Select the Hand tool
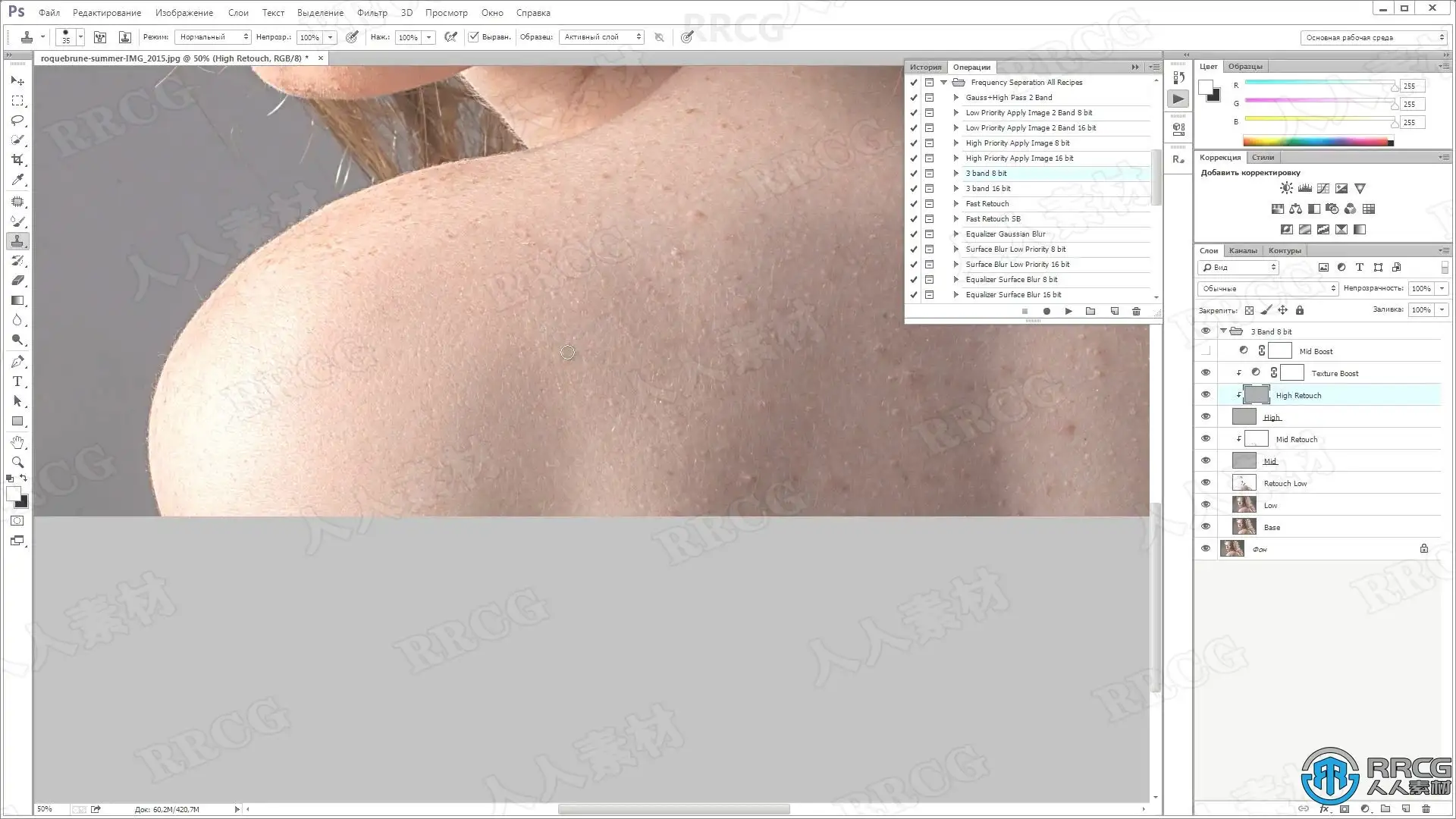1456x819 pixels. click(17, 442)
